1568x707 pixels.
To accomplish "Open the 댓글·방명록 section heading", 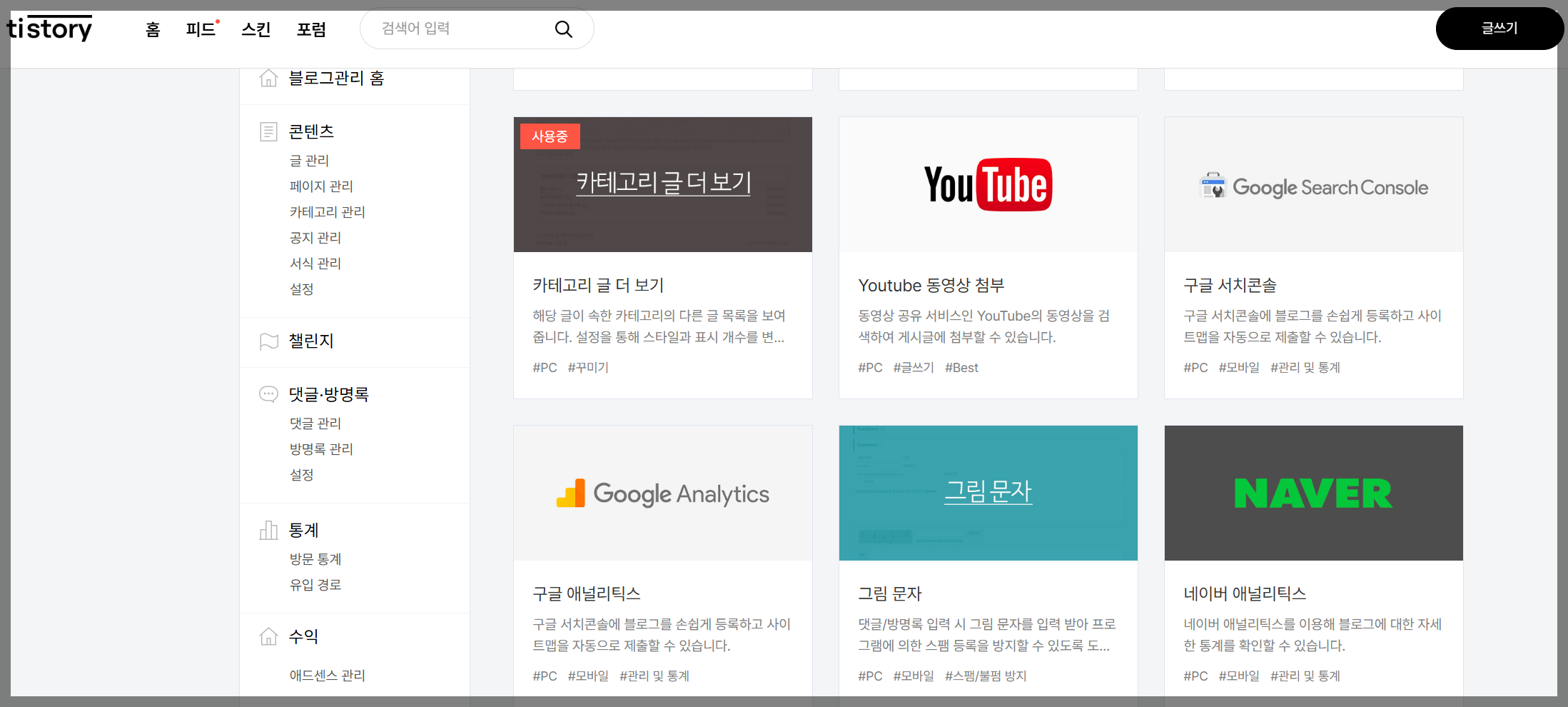I will click(x=329, y=394).
